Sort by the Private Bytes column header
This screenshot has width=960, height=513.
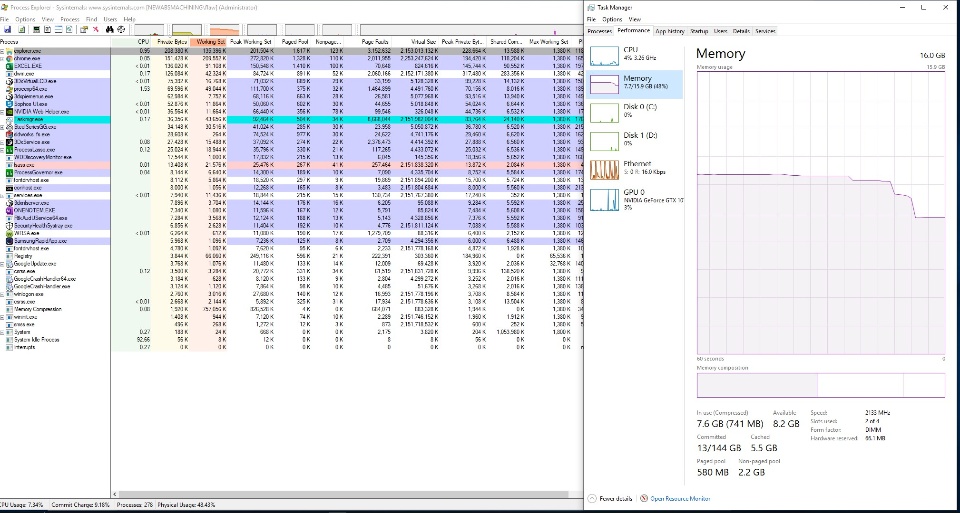171,42
